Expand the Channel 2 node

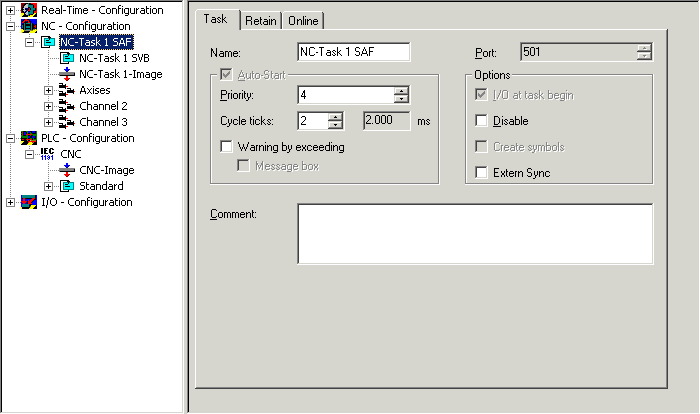coord(48,107)
